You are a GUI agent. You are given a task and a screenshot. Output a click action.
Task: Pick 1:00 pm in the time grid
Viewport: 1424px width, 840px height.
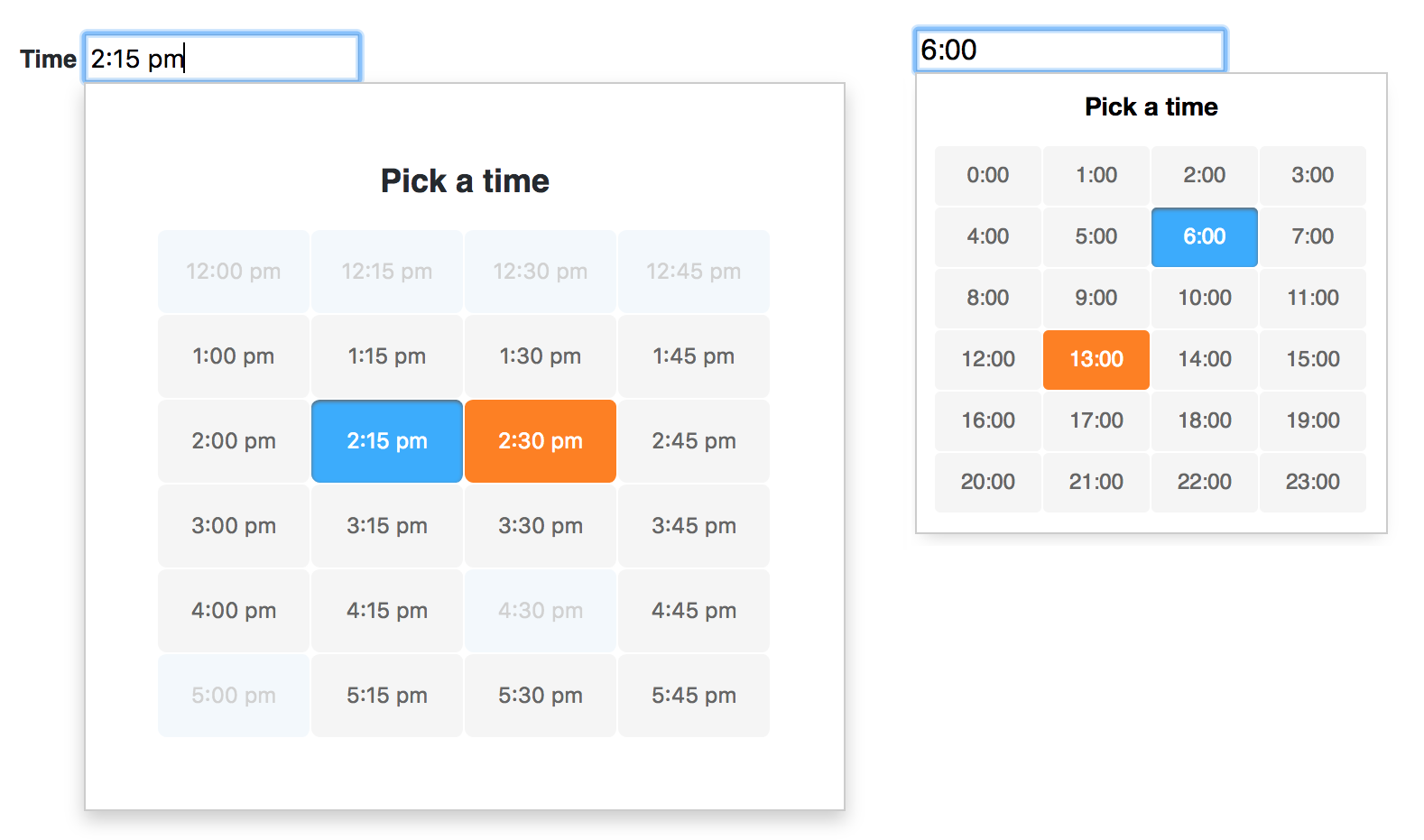click(x=234, y=356)
